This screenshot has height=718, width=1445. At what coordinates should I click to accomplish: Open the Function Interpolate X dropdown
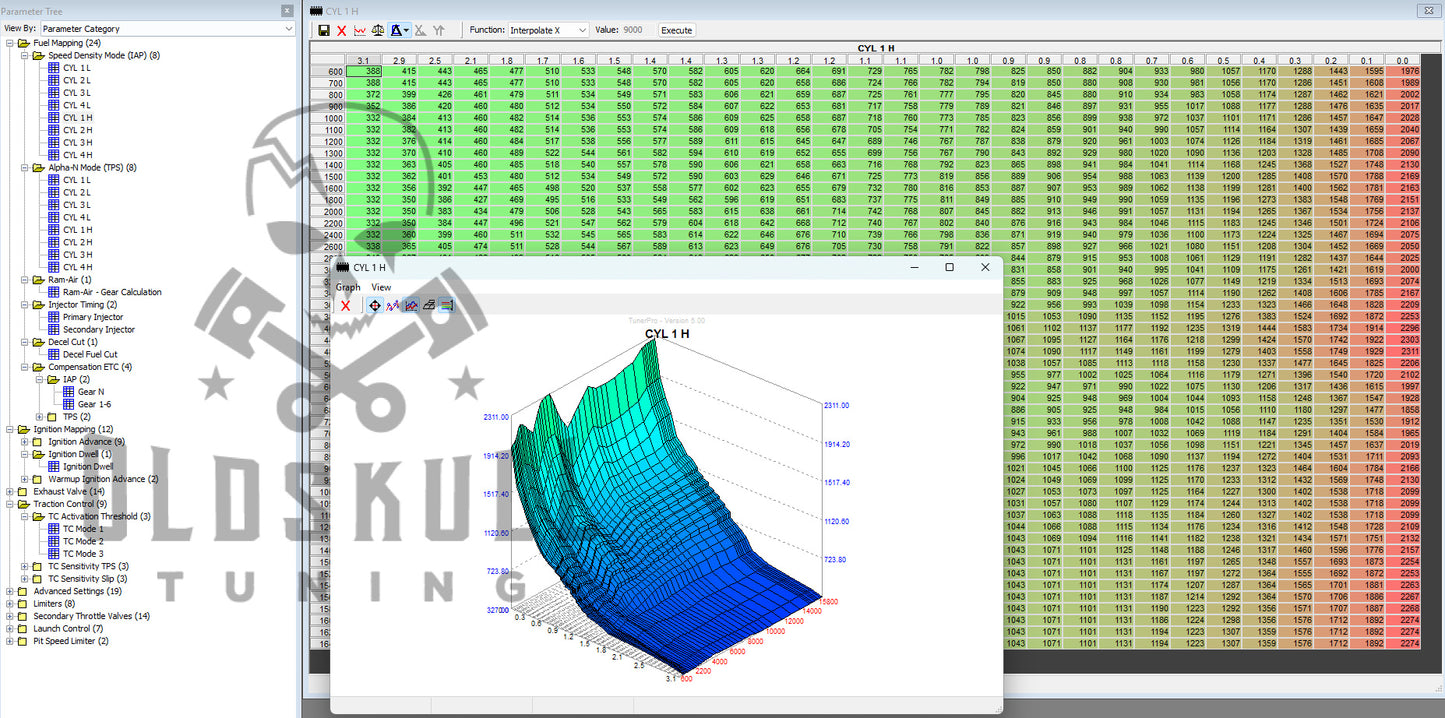coord(548,30)
